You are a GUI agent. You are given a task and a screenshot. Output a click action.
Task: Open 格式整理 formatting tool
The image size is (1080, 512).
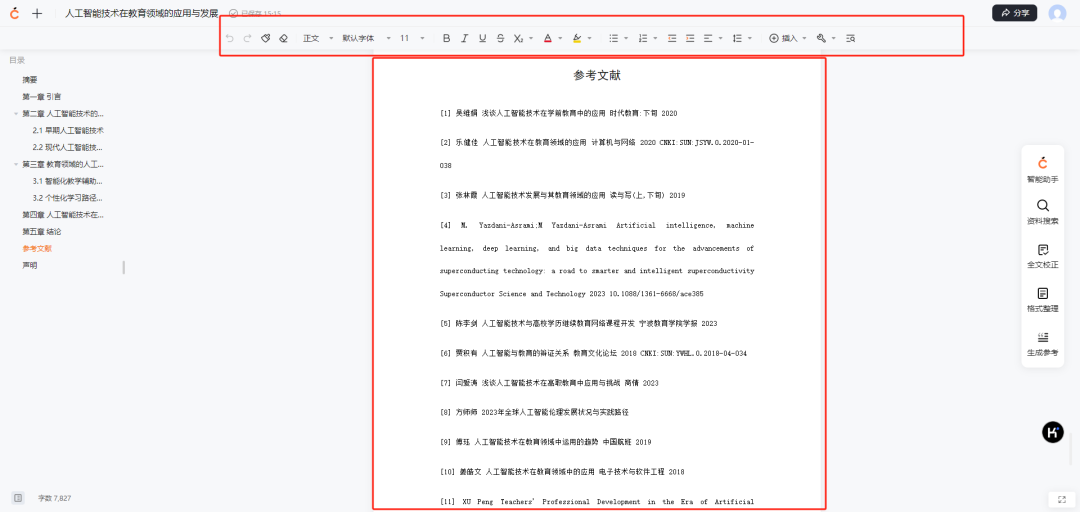(1042, 300)
